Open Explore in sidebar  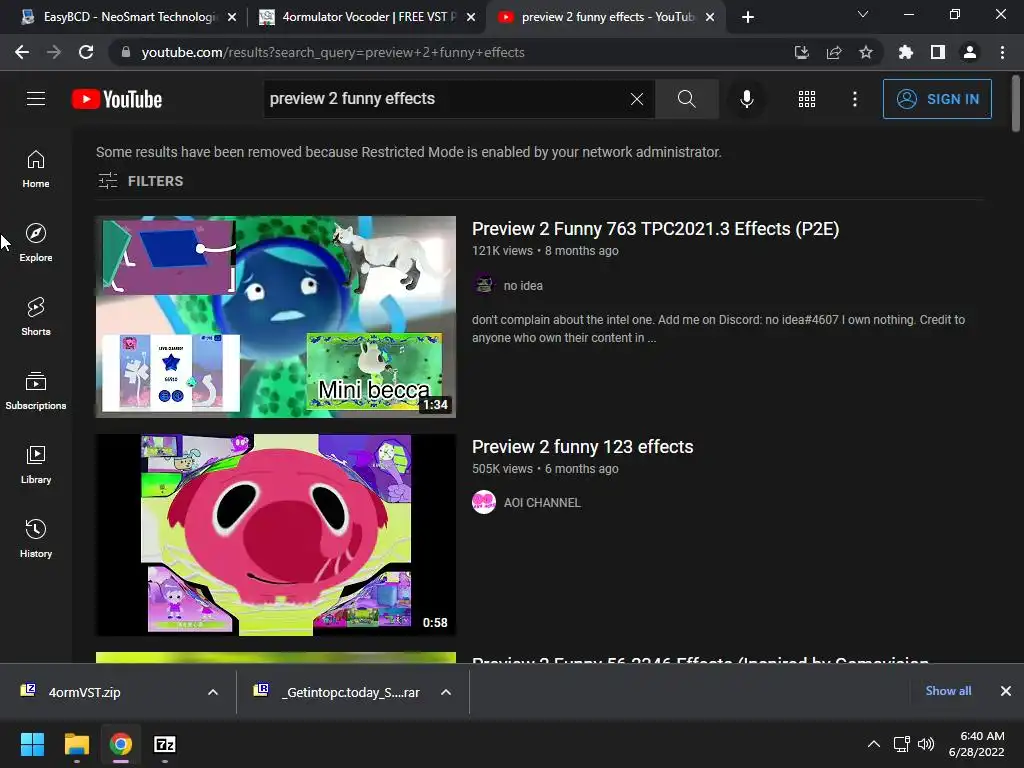point(36,243)
